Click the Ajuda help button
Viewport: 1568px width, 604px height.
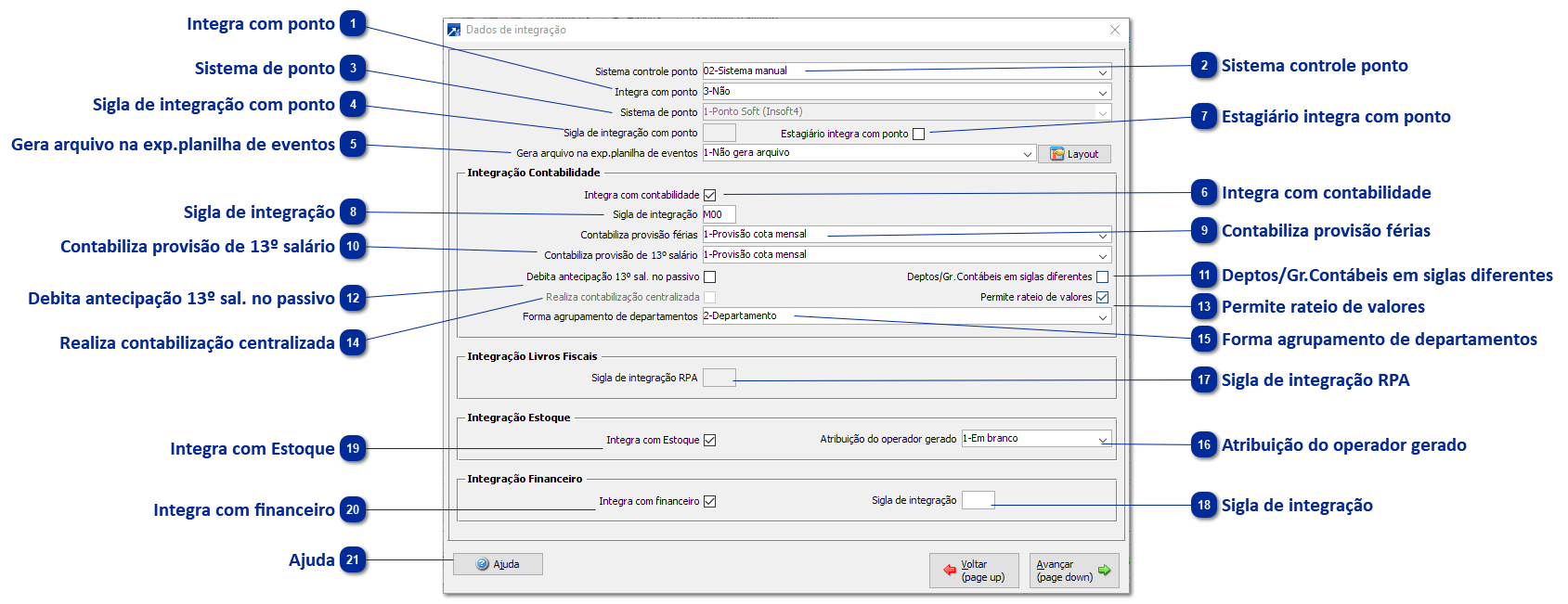(498, 564)
